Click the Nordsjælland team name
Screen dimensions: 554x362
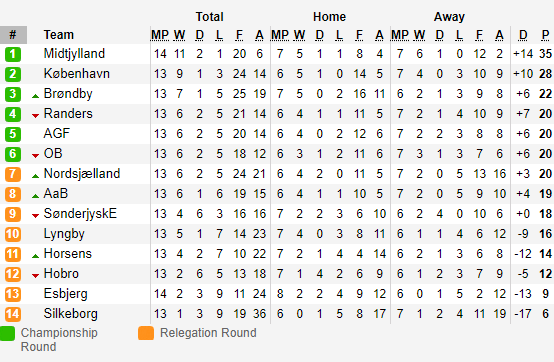[x=82, y=173]
